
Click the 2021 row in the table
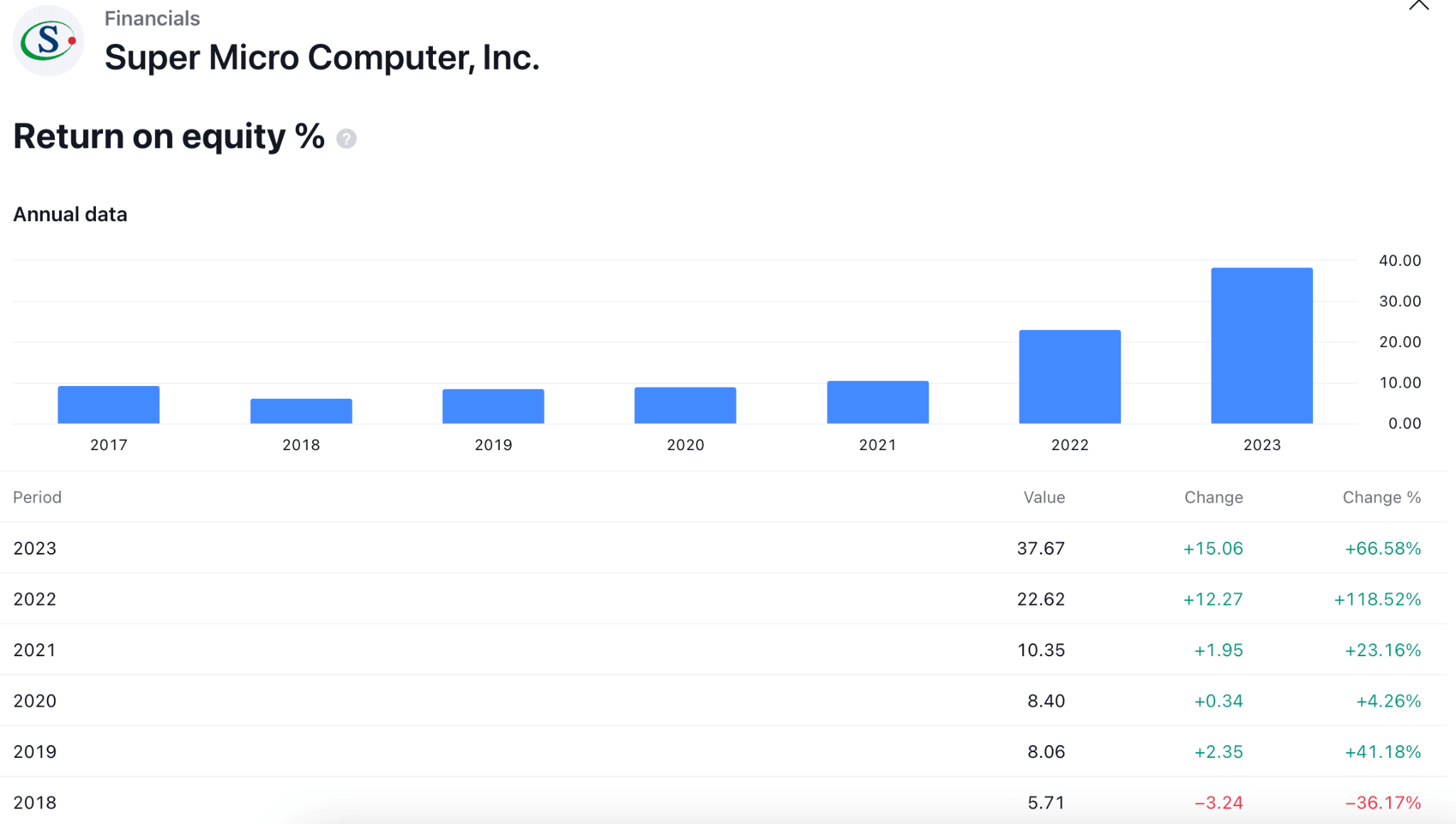(x=724, y=650)
